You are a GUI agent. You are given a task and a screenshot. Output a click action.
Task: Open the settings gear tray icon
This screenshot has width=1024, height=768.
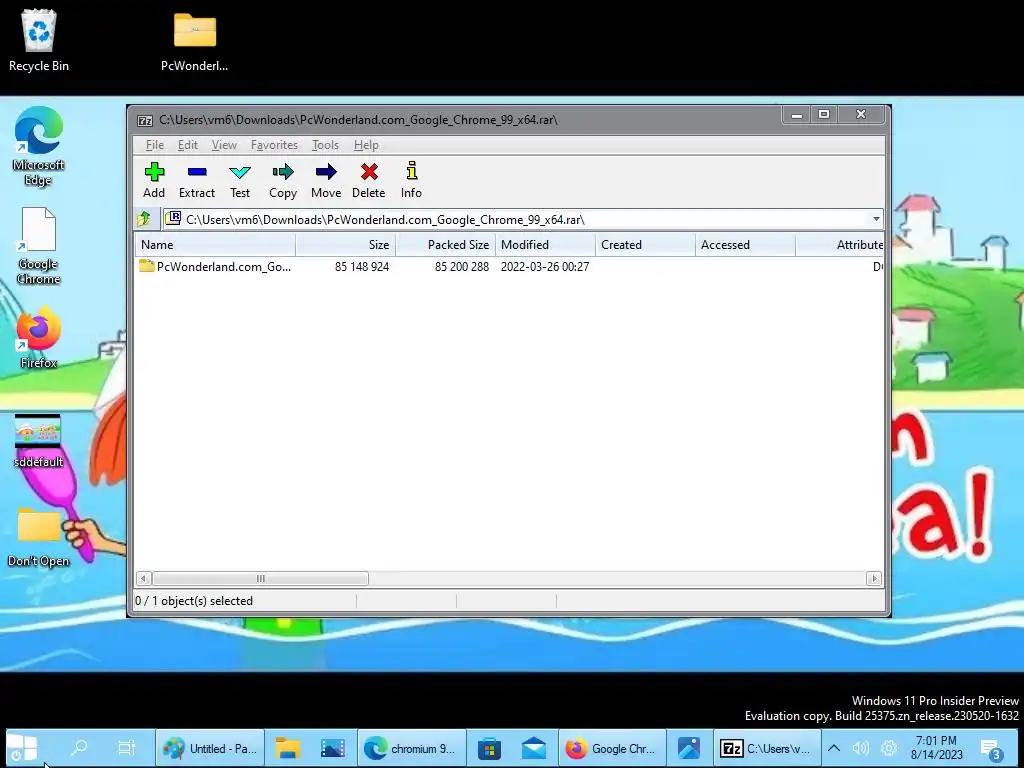pyautogui.click(x=889, y=748)
